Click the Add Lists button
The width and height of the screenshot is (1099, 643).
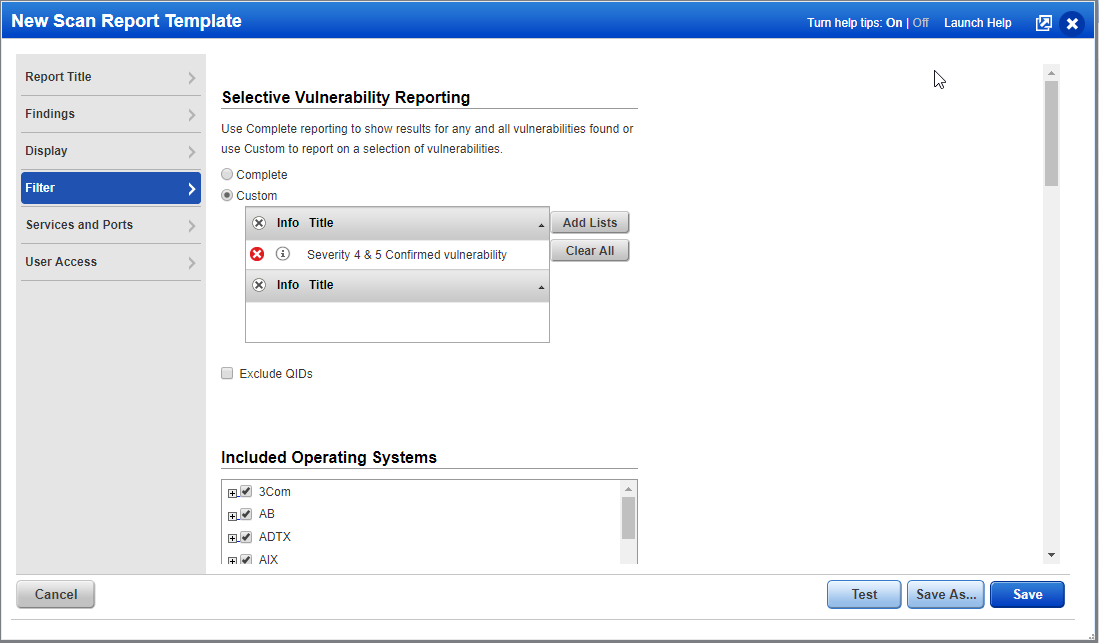(x=589, y=222)
